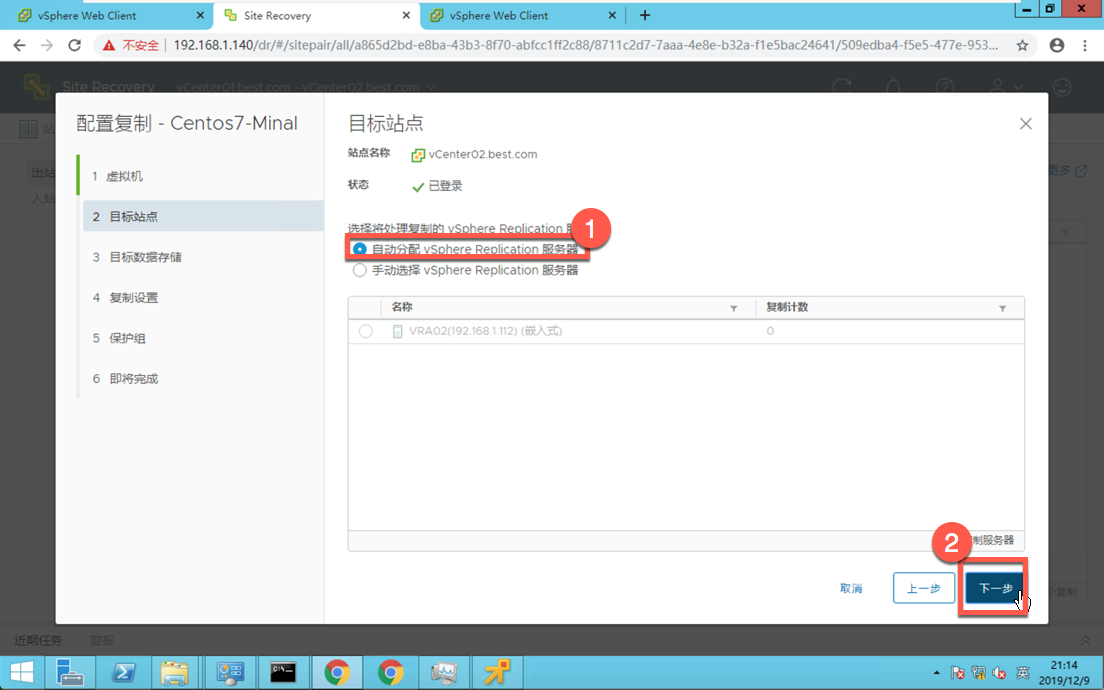The width and height of the screenshot is (1104, 690).
Task: Select VRA02(192.168.1.112) row radio button
Action: [x=365, y=331]
